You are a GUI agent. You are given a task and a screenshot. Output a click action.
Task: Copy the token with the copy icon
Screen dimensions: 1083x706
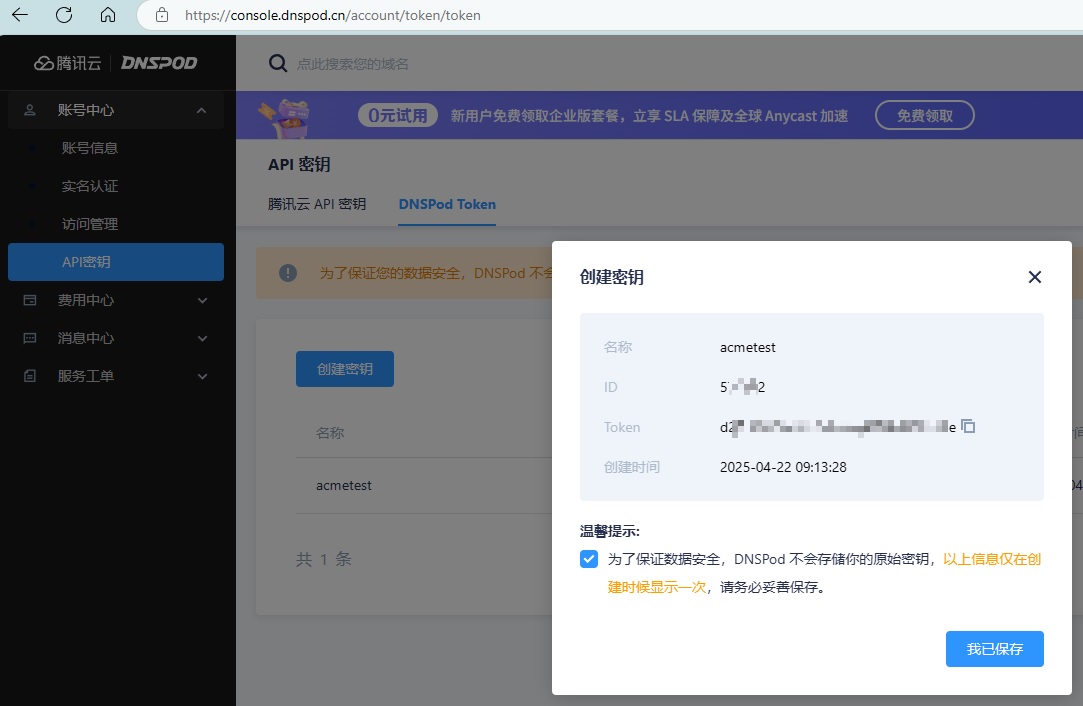[968, 426]
